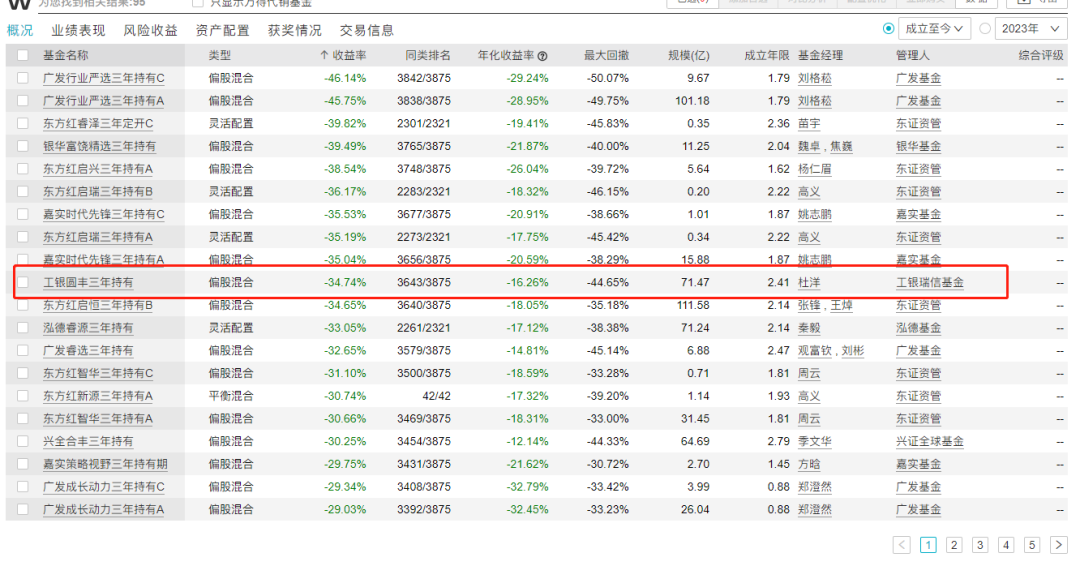Open fund 广发睿选三年持有
The height and width of the screenshot is (566, 1080).
[x=88, y=350]
